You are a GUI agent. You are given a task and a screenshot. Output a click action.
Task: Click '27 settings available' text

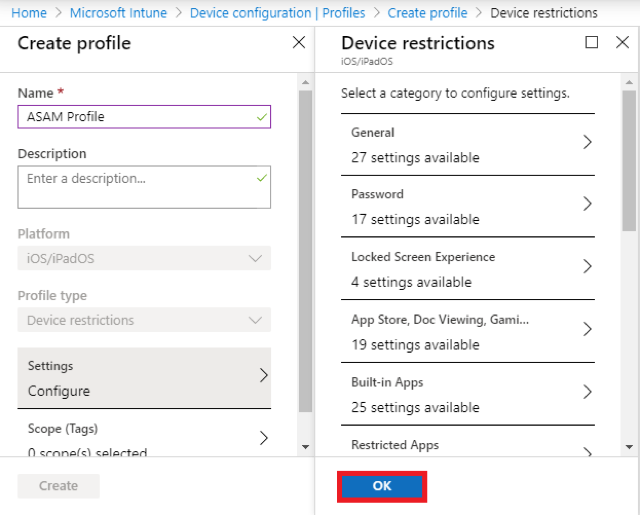click(415, 158)
